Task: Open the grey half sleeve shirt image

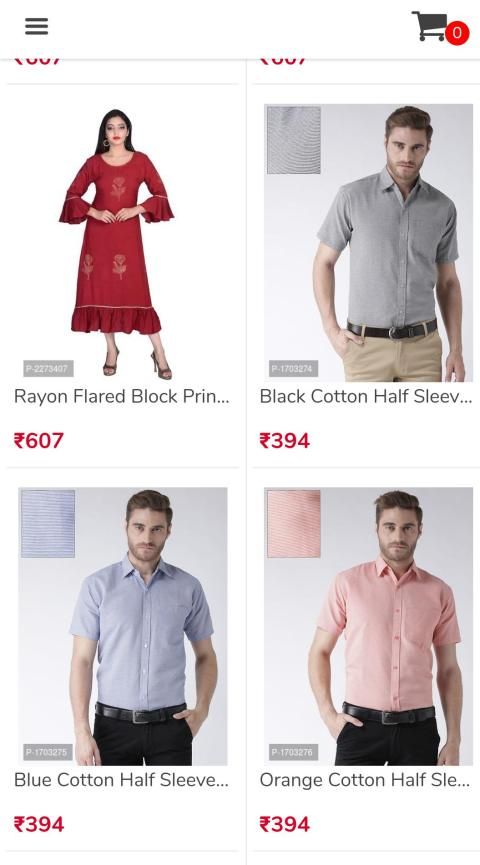Action: pyautogui.click(x=369, y=242)
